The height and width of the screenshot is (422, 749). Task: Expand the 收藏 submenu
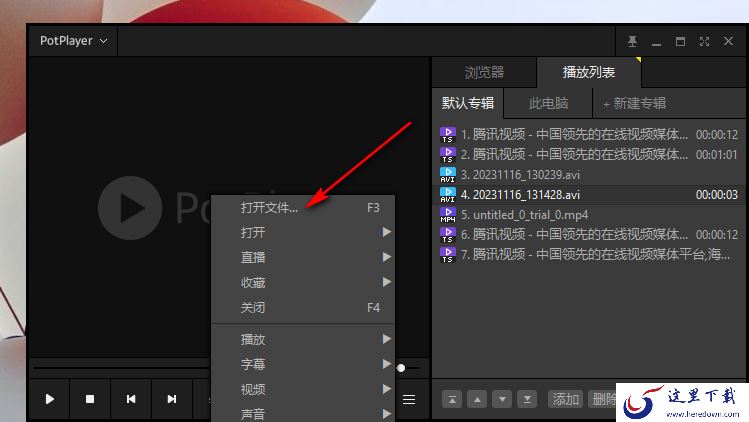[x=303, y=282]
